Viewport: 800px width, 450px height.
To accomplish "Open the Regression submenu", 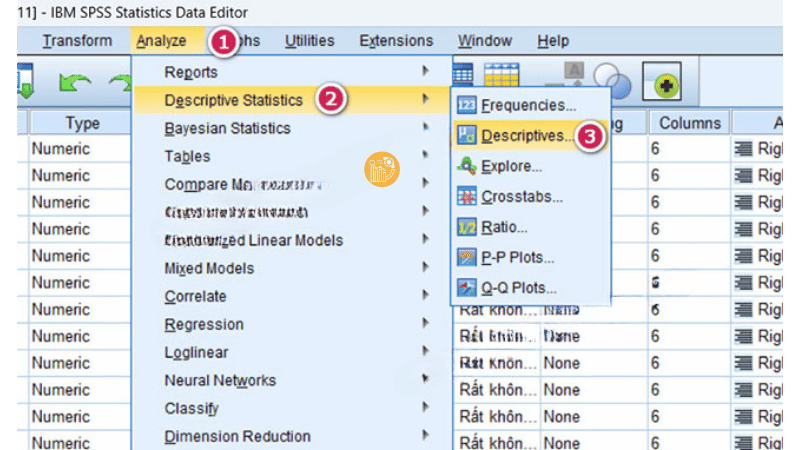I will pyautogui.click(x=292, y=324).
